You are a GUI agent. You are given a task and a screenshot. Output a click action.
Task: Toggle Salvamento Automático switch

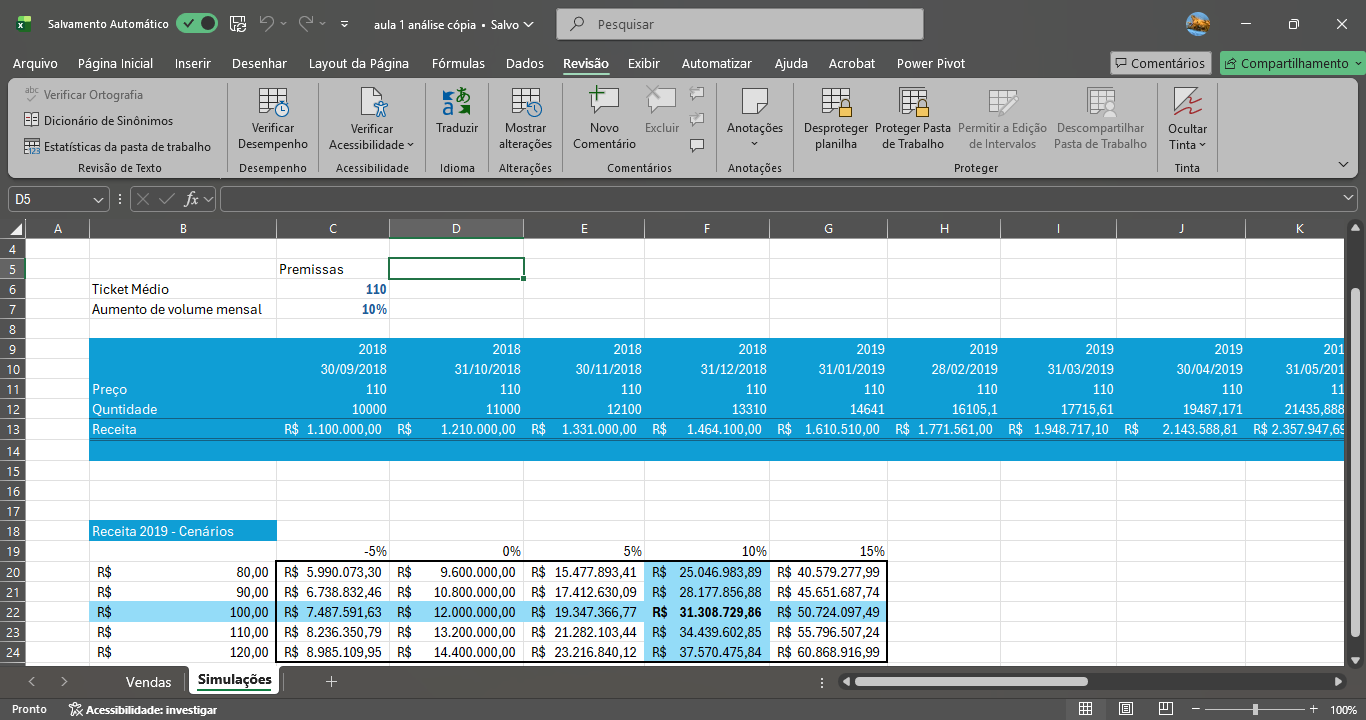tap(196, 23)
